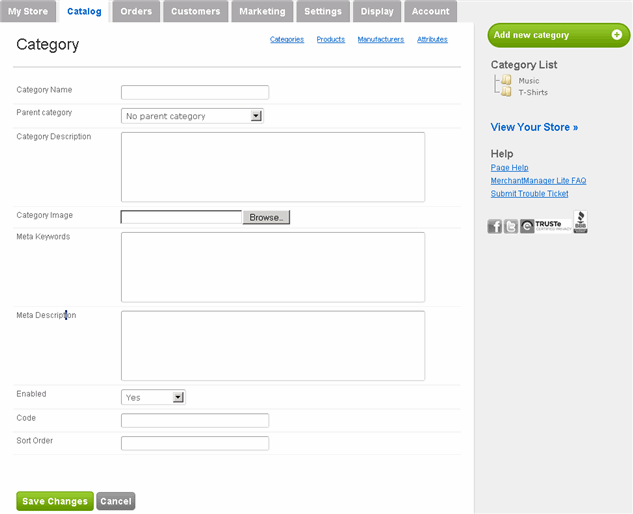Click the plus icon on Add new category

[616, 35]
